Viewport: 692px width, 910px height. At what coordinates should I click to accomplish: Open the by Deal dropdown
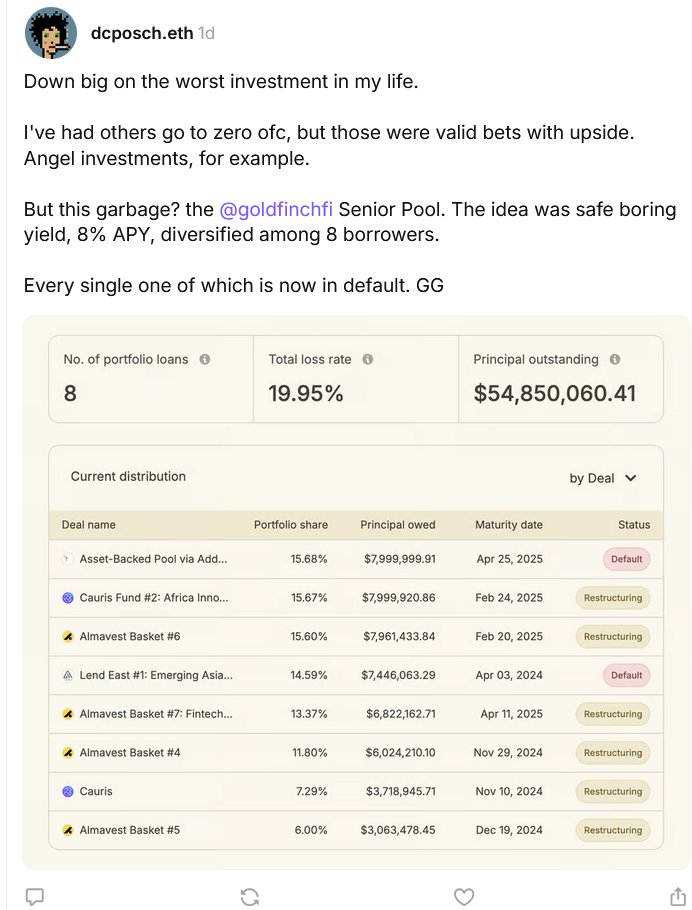coord(603,478)
